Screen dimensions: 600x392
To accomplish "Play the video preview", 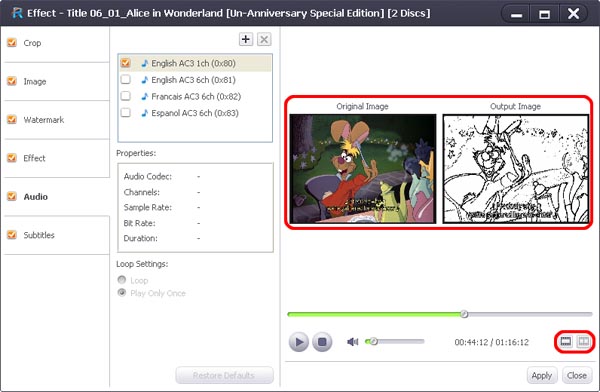I will pyautogui.click(x=299, y=341).
